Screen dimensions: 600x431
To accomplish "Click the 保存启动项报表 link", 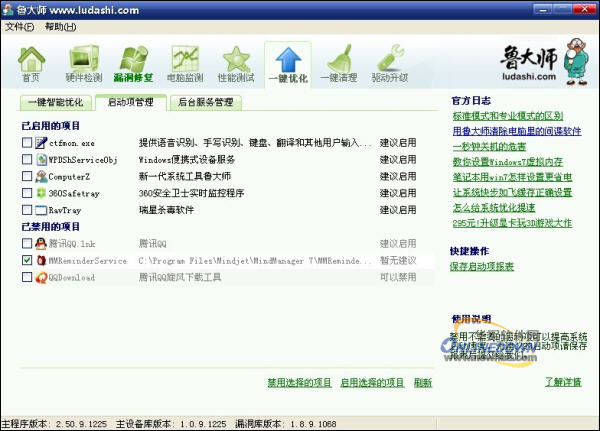I will click(x=482, y=267).
